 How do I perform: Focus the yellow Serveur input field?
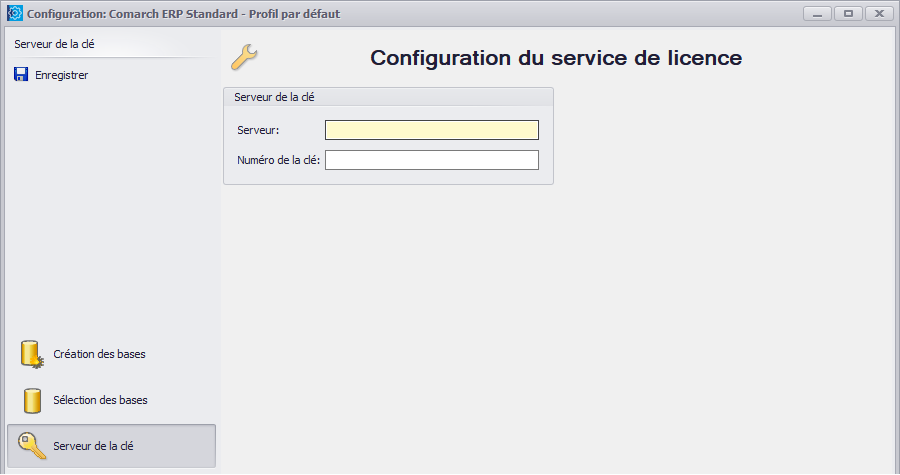(432, 130)
